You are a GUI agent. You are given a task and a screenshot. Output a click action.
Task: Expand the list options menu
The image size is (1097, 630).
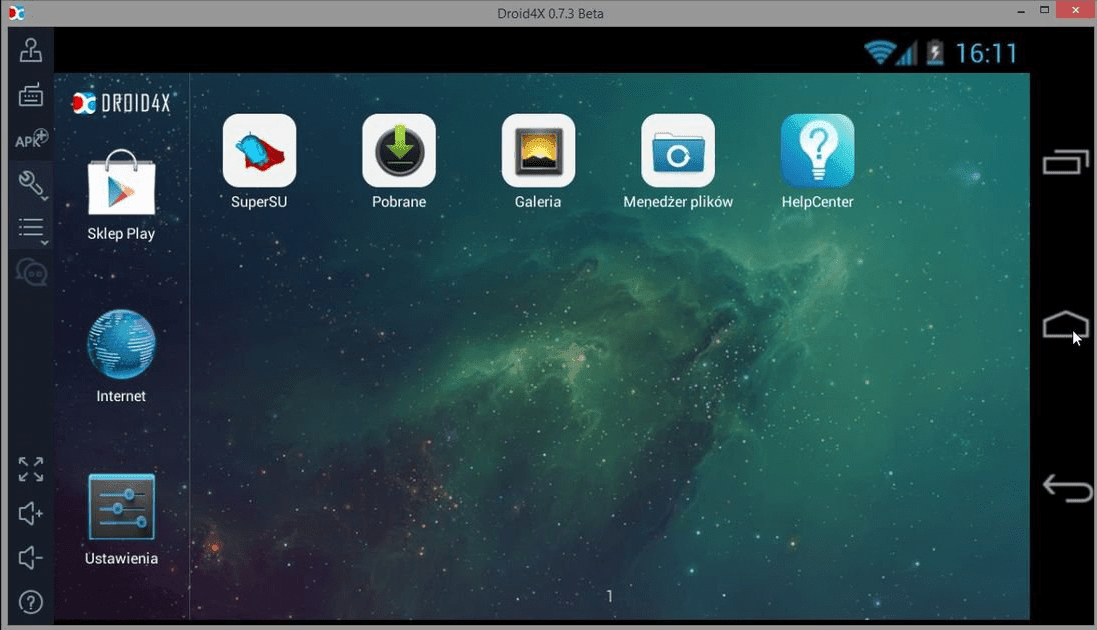31,230
